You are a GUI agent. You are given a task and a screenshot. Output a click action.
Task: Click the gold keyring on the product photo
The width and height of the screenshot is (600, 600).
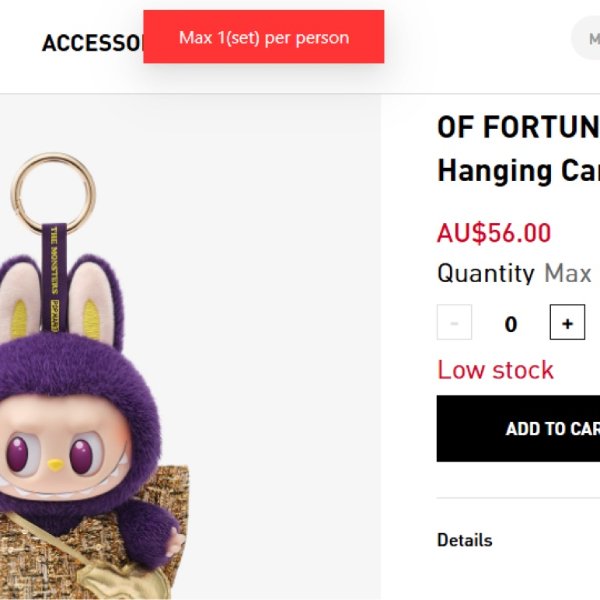point(53,188)
